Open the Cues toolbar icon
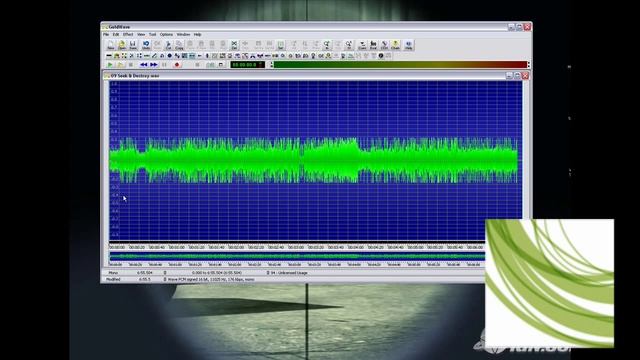This screenshot has height=360, width=640. pyautogui.click(x=362, y=45)
